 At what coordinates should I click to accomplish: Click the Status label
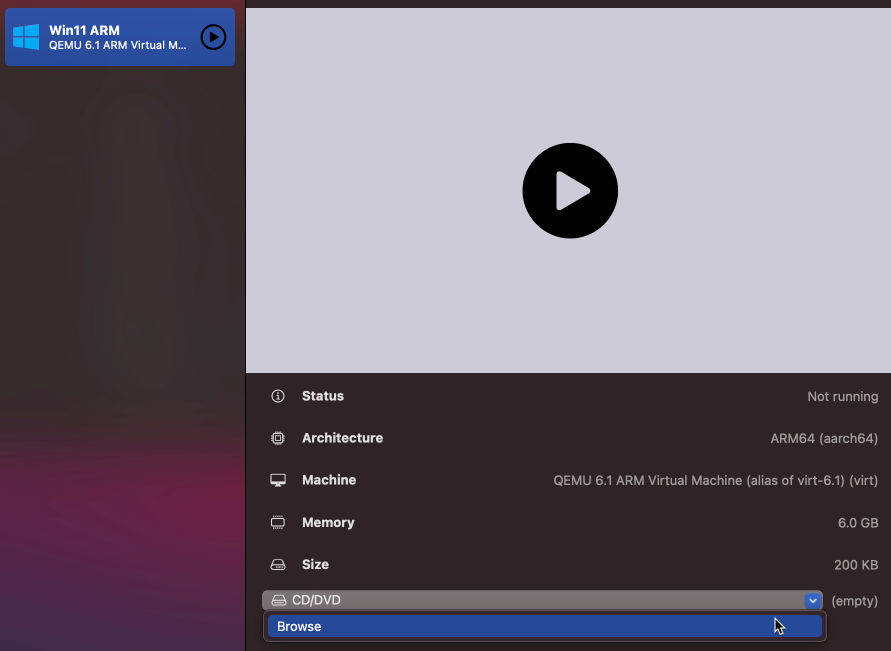[x=323, y=396]
